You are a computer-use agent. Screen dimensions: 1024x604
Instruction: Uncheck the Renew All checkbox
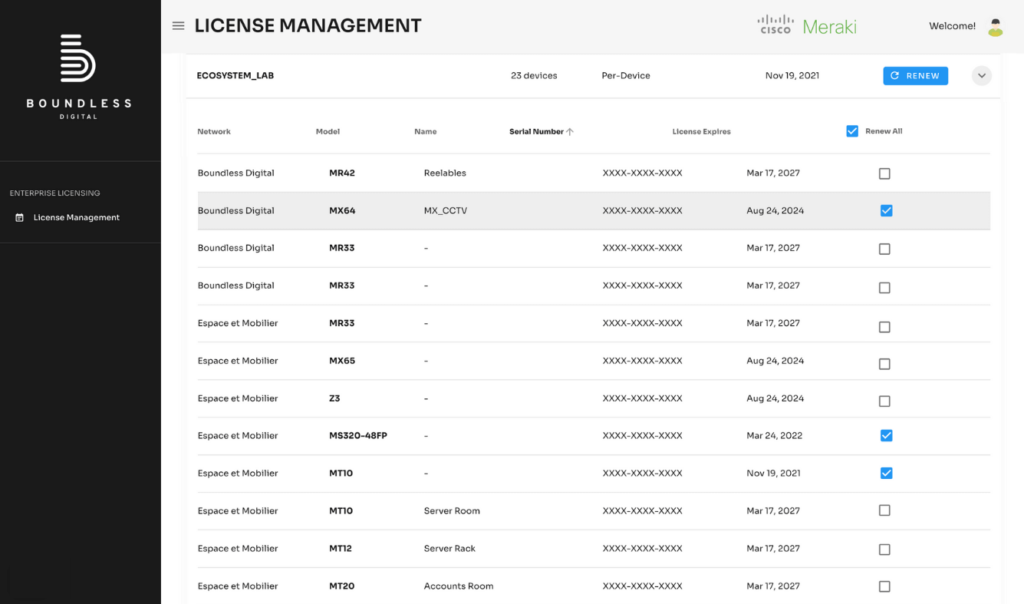click(x=852, y=130)
